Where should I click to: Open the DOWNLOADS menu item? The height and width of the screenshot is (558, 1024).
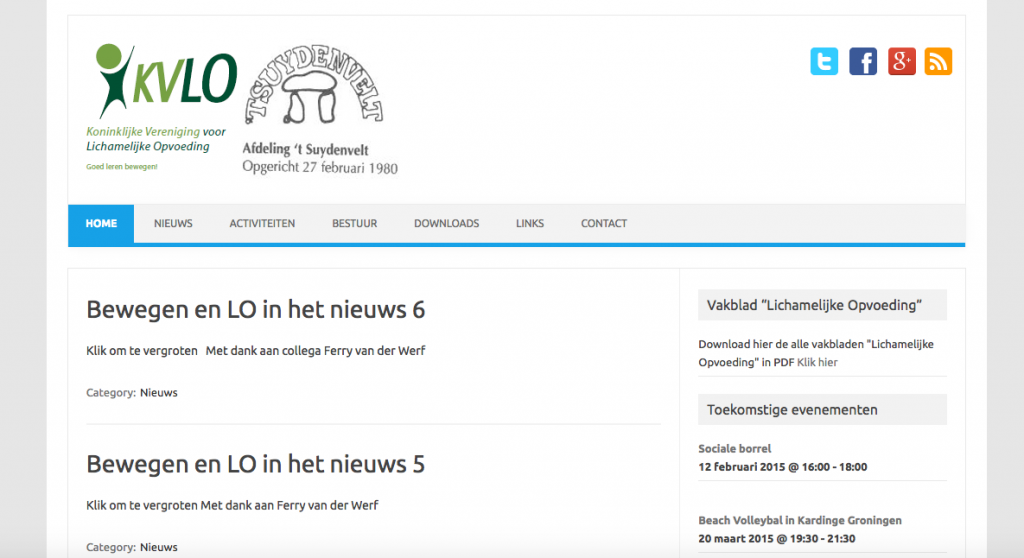(x=447, y=223)
